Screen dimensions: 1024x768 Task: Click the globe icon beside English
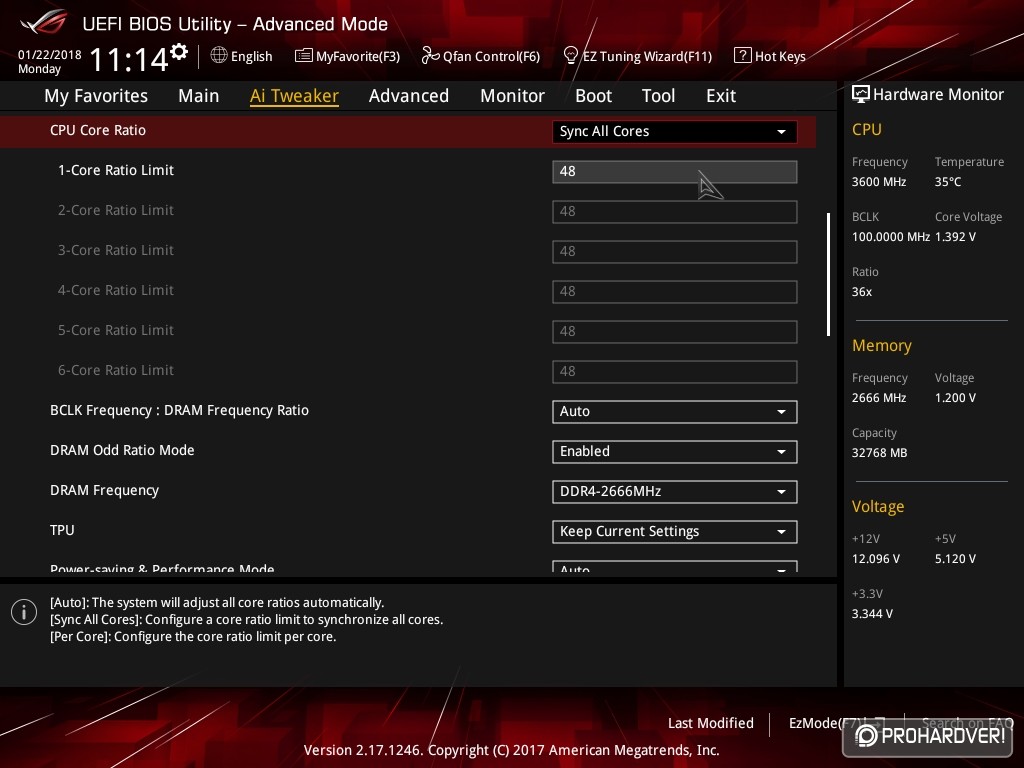pos(219,56)
